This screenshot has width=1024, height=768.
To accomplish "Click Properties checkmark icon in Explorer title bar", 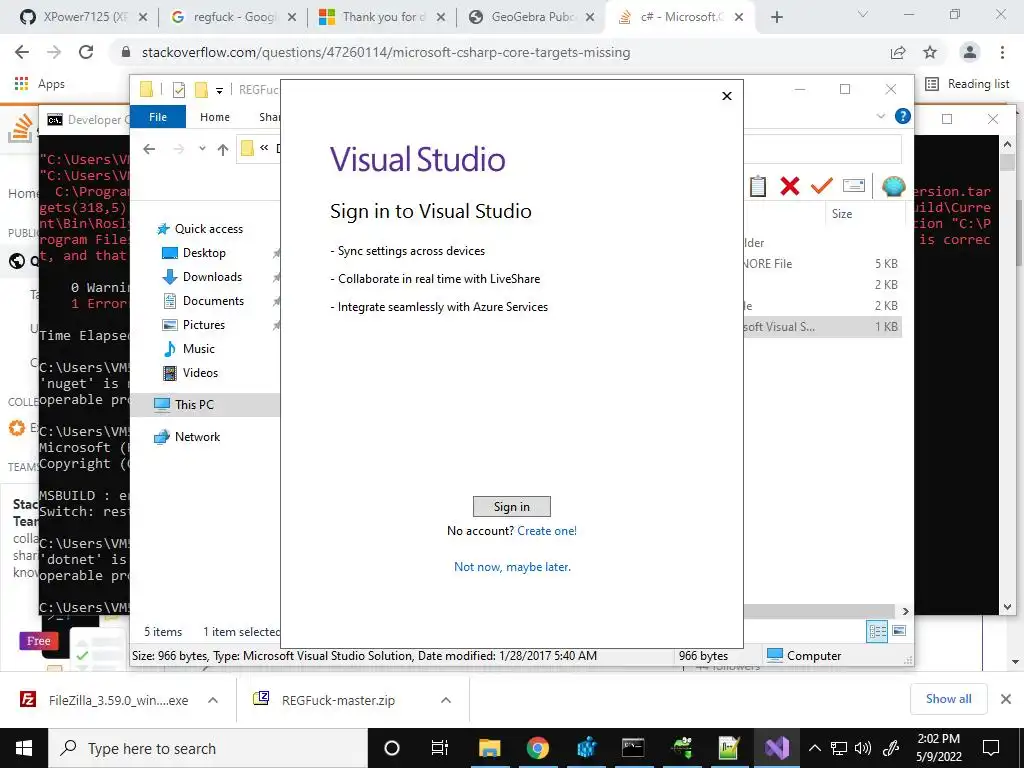I will (x=178, y=89).
